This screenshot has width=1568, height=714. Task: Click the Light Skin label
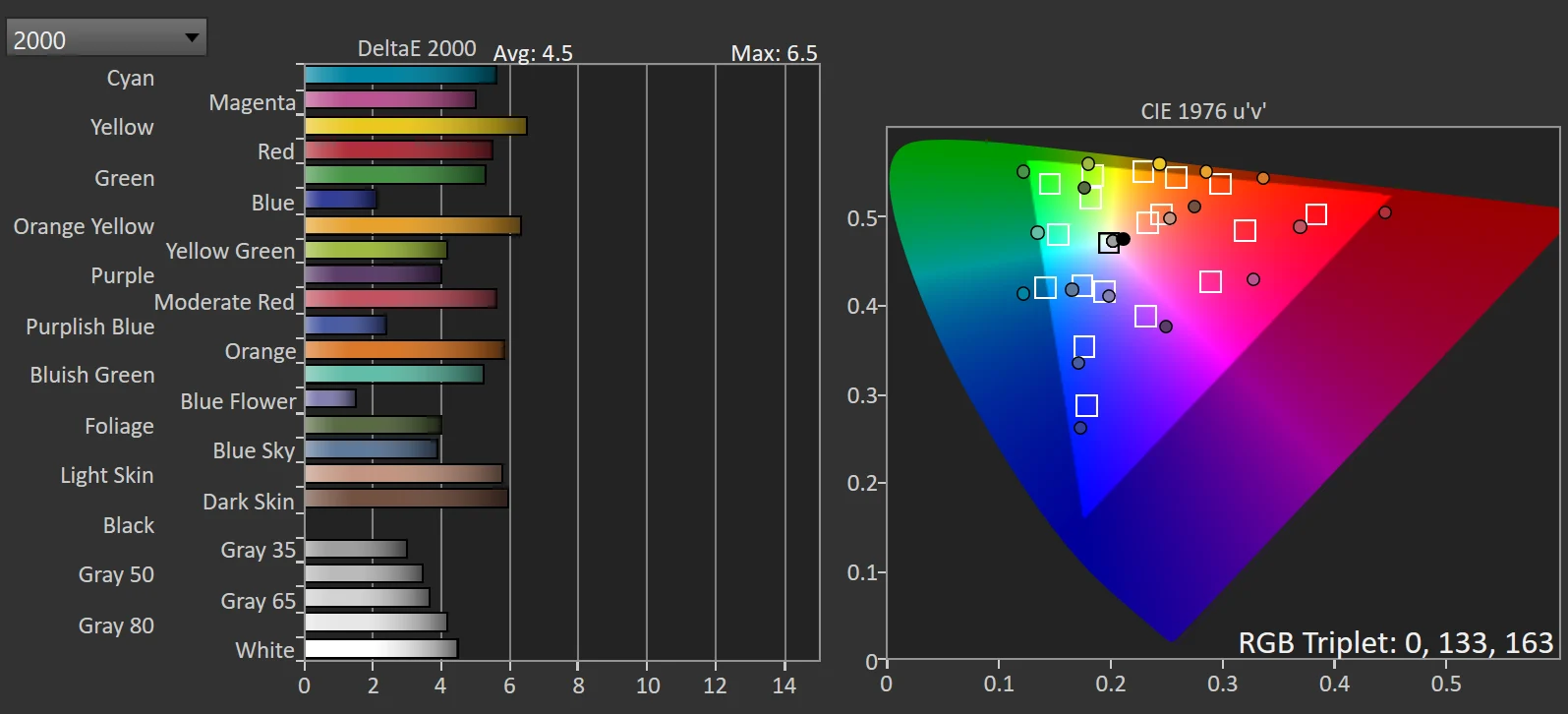[x=107, y=475]
